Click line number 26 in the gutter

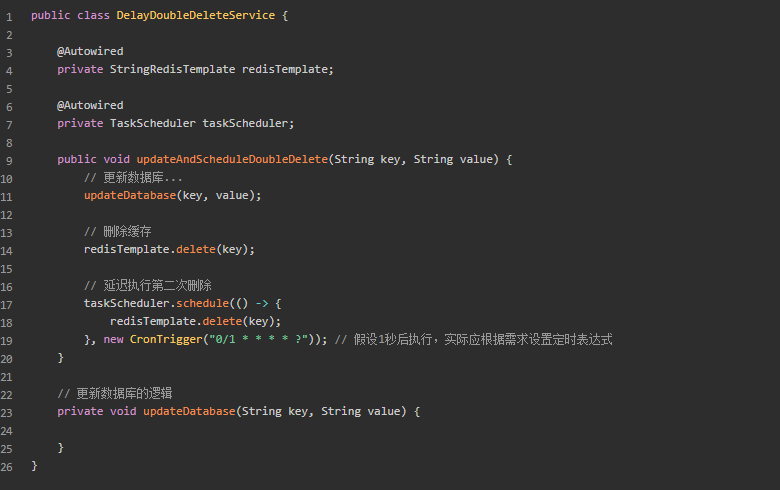click(x=6, y=467)
